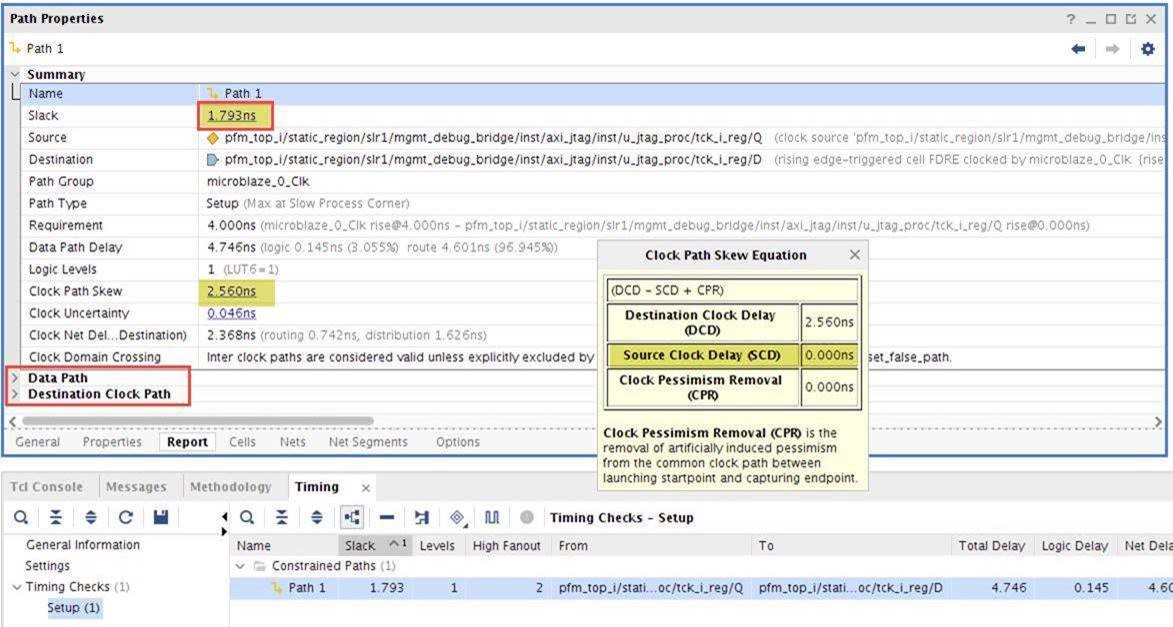Expand all in Timing navigation tree
Viewport: 1173px width, 627px height.
91,517
